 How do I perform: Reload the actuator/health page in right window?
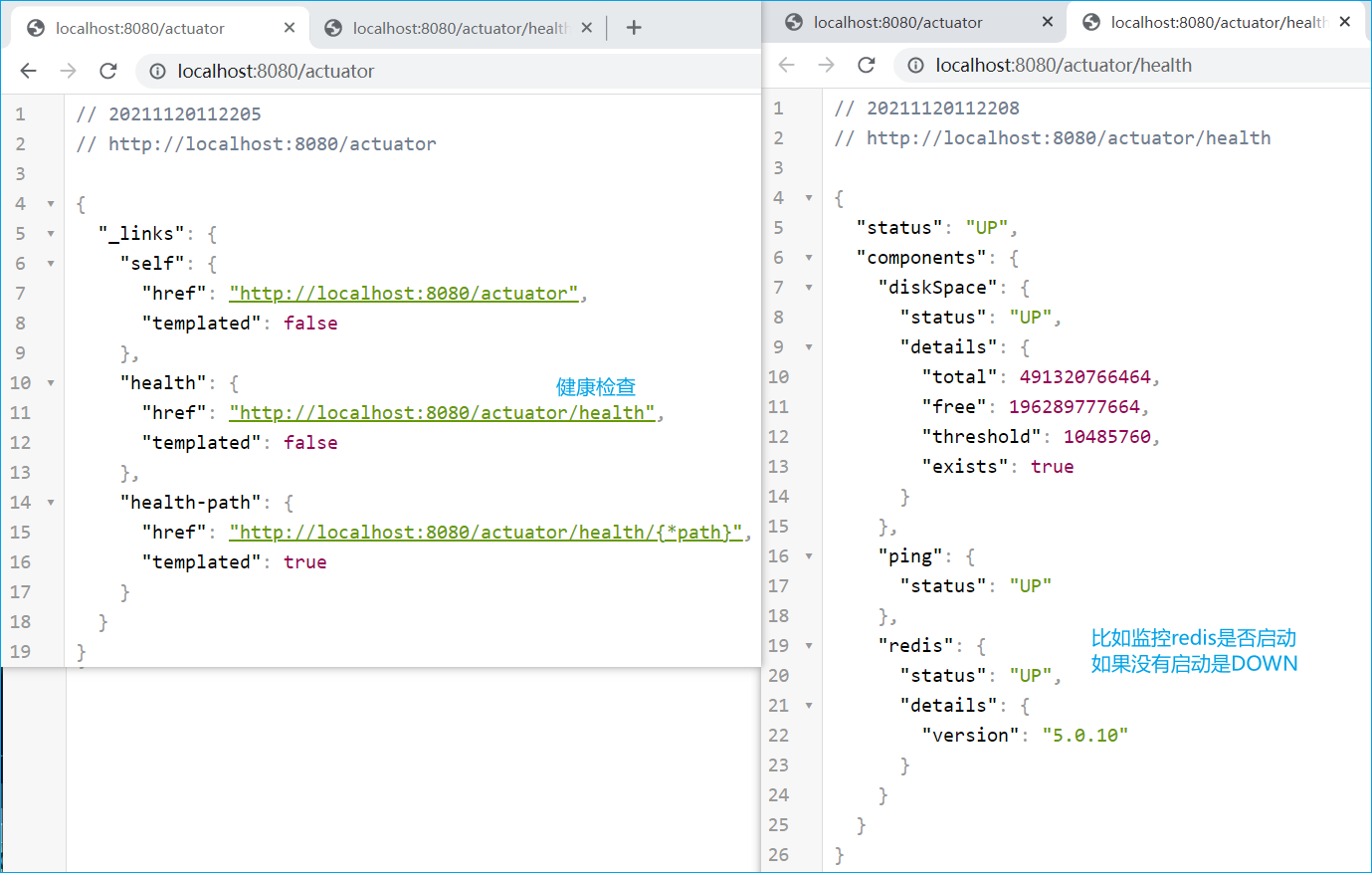pyautogui.click(x=867, y=65)
